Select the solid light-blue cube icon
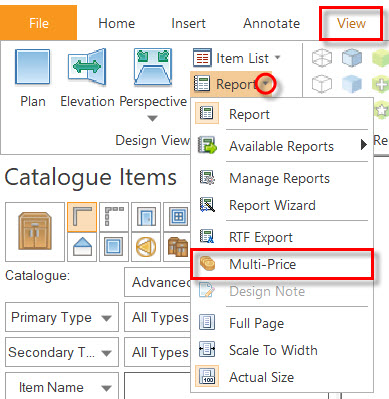 coord(352,83)
